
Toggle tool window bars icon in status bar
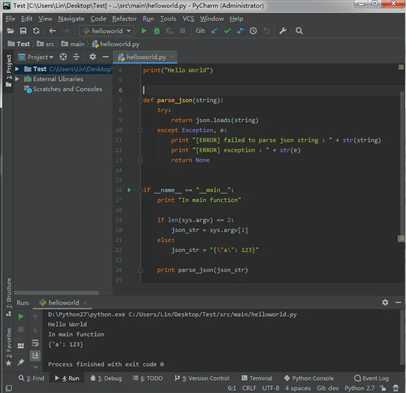(9, 388)
